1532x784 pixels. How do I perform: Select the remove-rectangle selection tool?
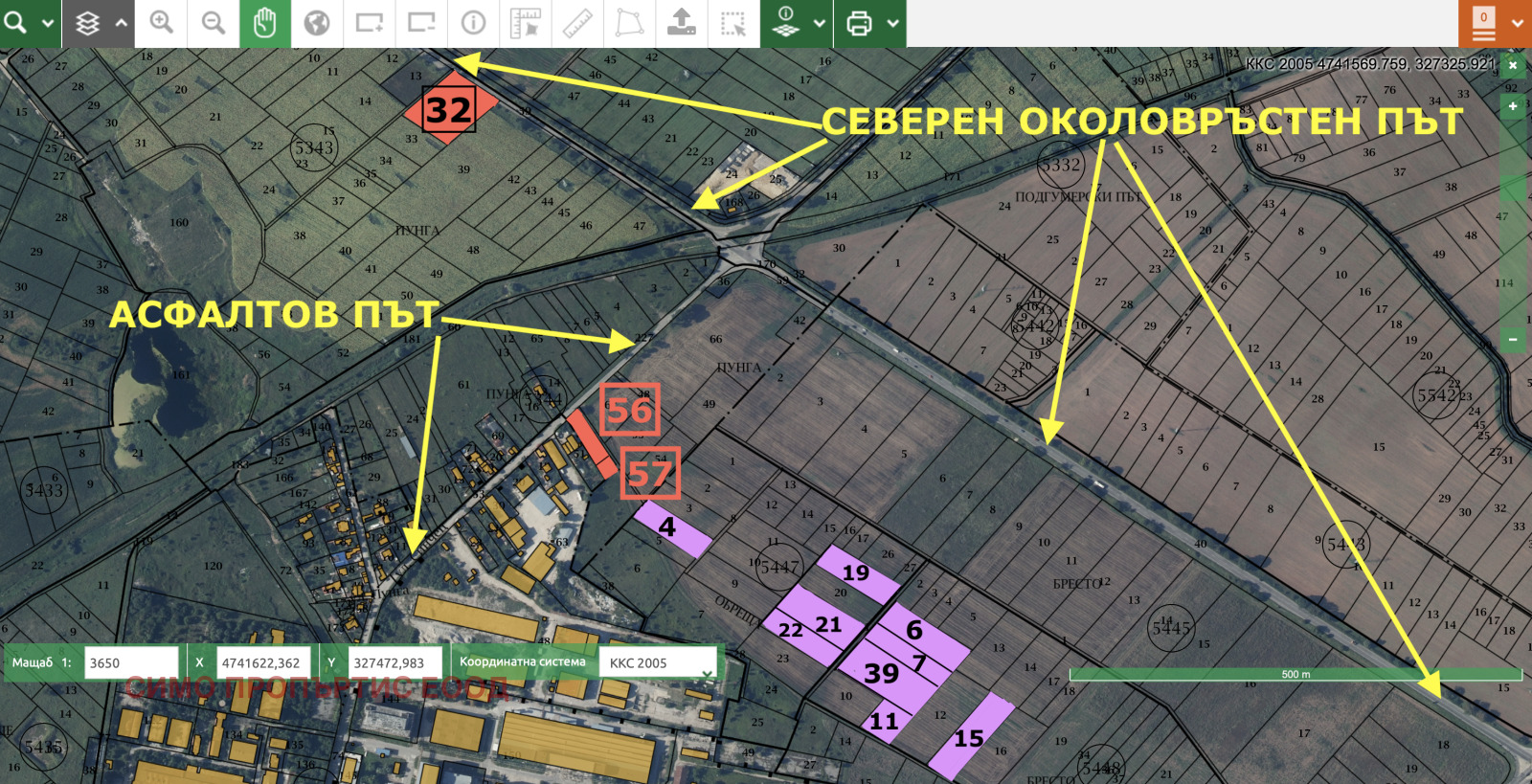[x=421, y=23]
